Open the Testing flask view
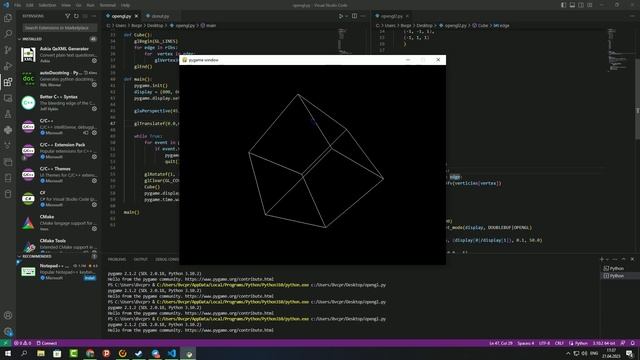The width and height of the screenshot is (640, 360). [8, 114]
